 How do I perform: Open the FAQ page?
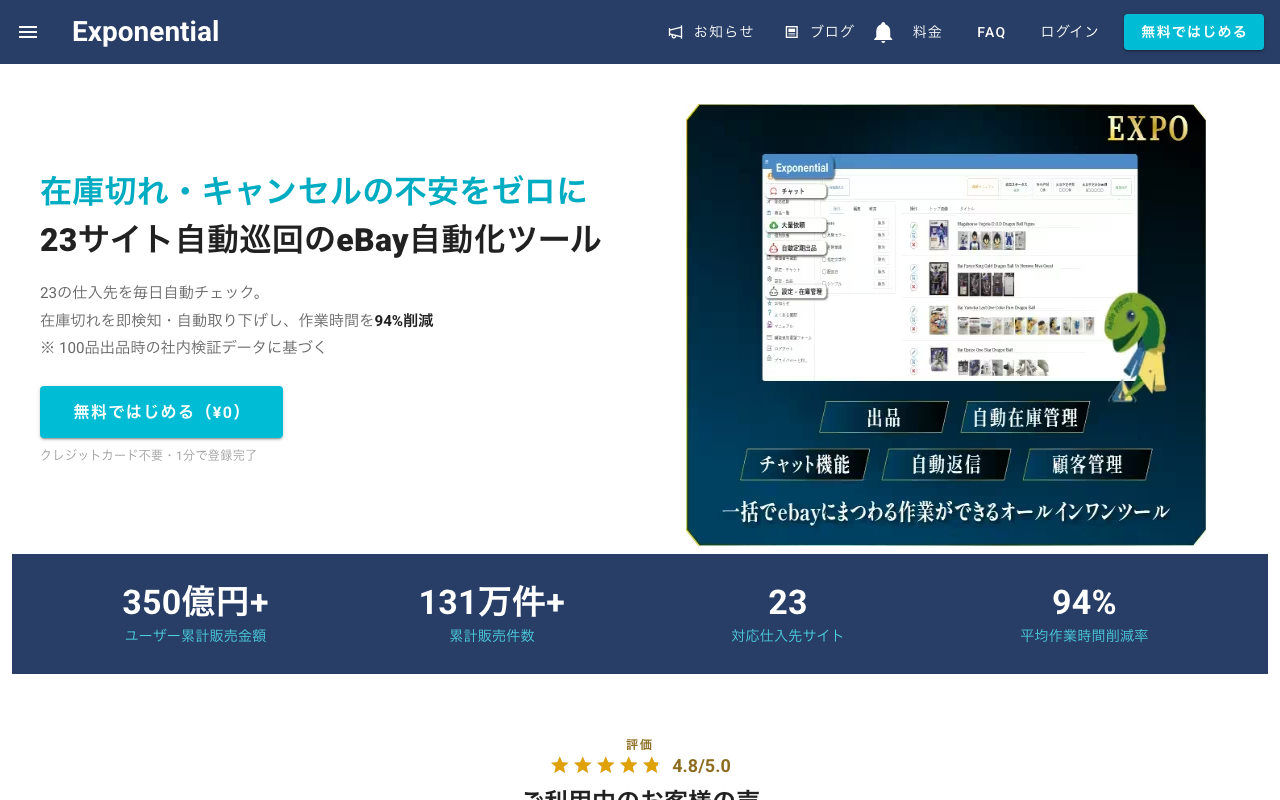(991, 32)
